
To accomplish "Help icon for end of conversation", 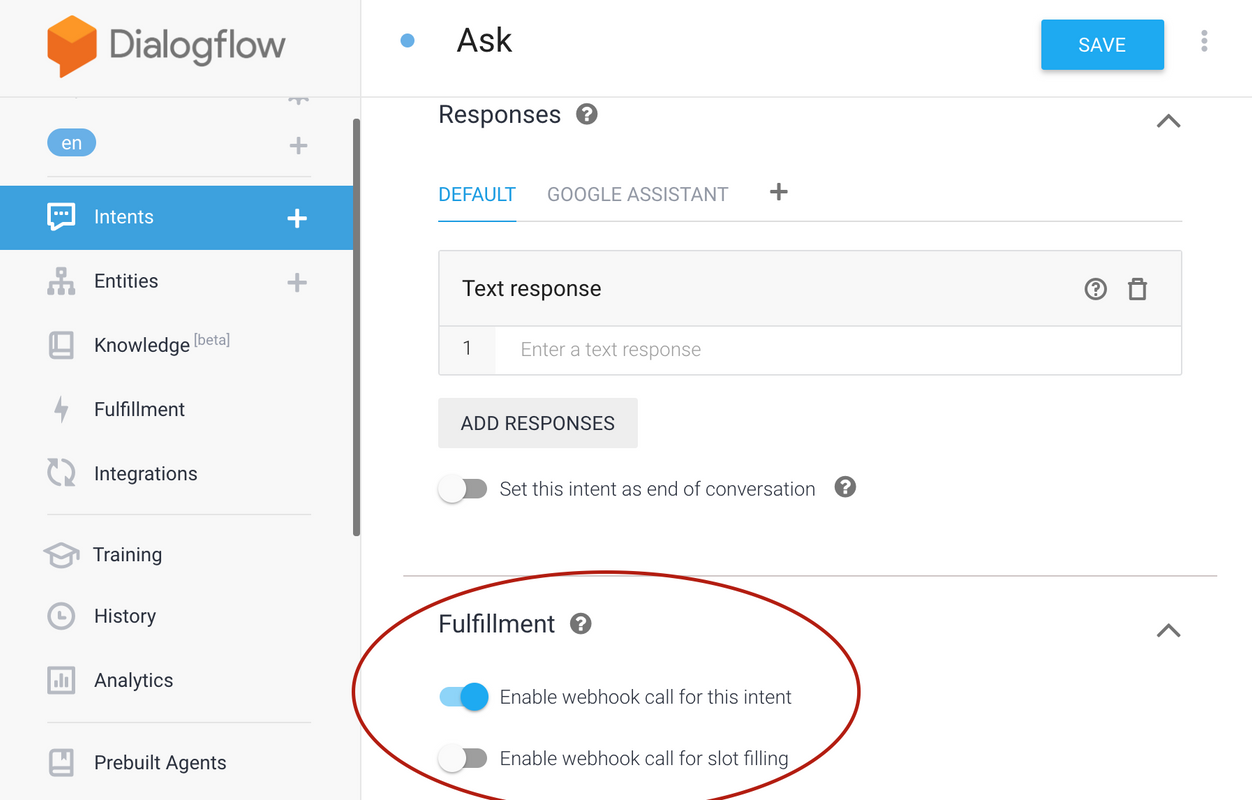I will [845, 488].
